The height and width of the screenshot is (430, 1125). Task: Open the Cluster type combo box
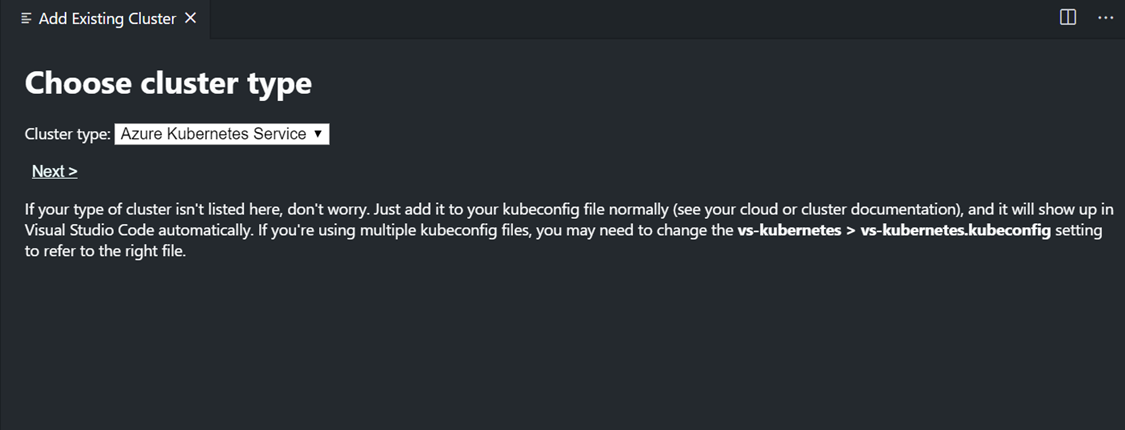(222, 134)
